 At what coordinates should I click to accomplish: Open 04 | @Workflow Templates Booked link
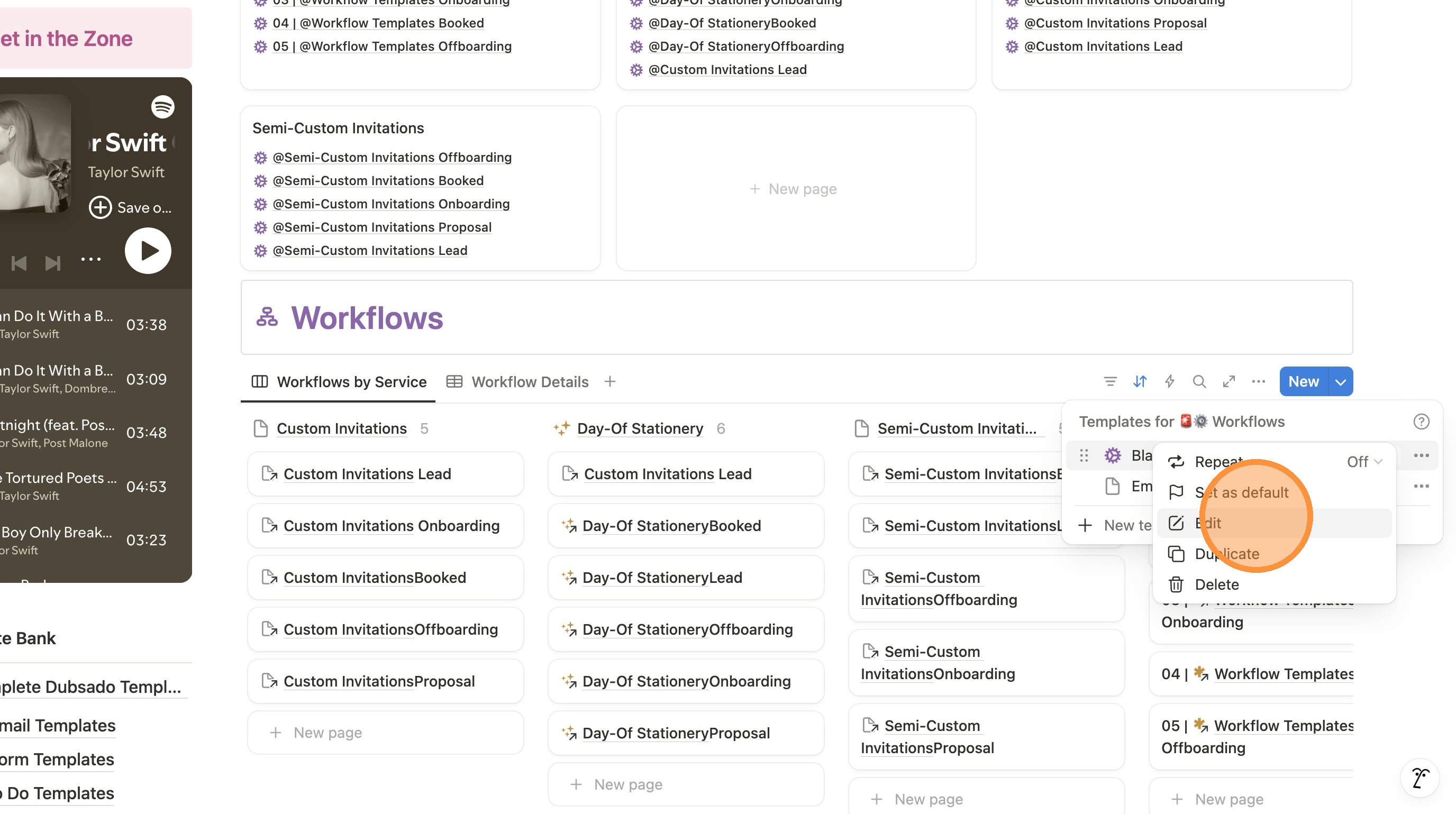tap(378, 23)
